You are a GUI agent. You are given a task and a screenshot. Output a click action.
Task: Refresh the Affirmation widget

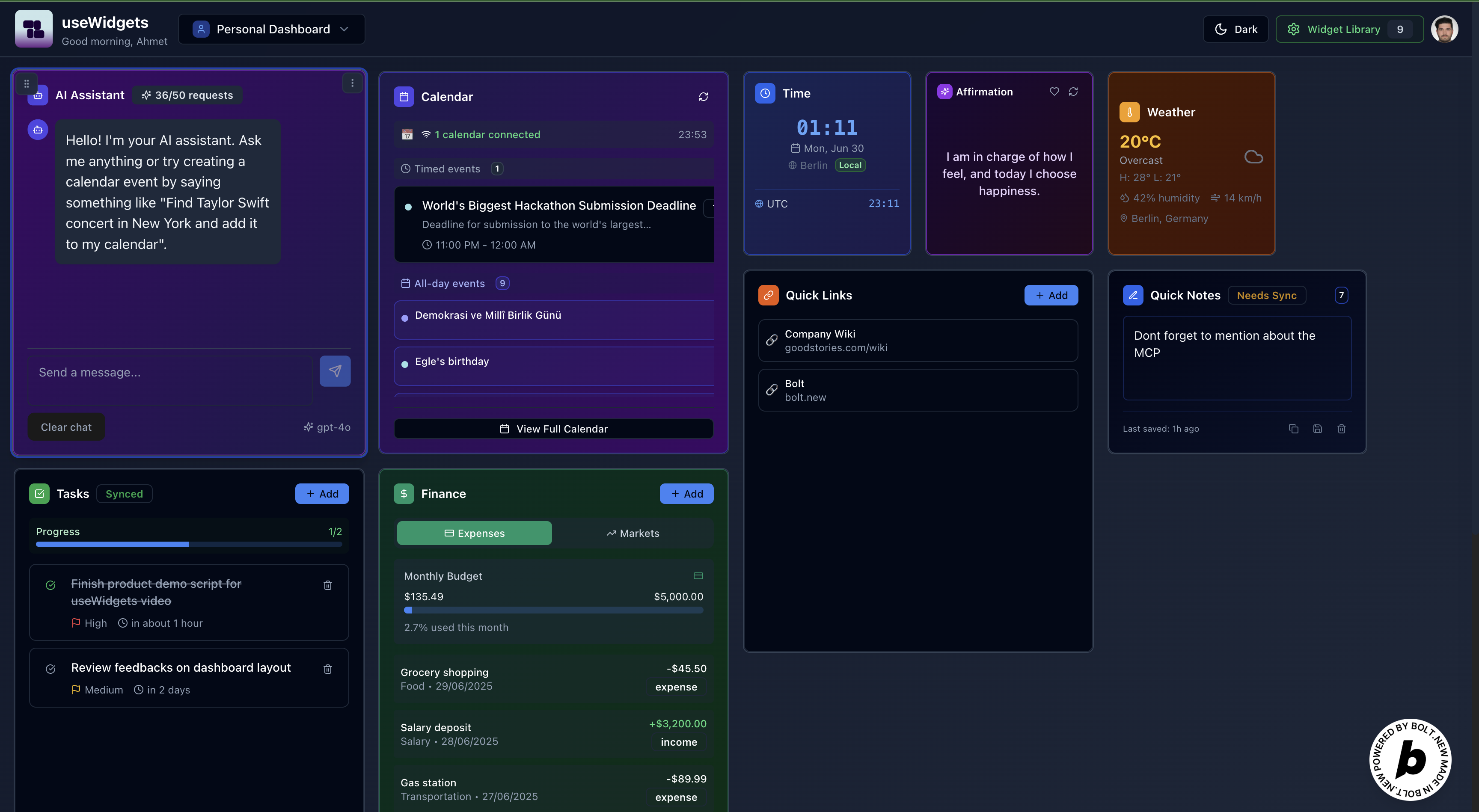(x=1073, y=91)
